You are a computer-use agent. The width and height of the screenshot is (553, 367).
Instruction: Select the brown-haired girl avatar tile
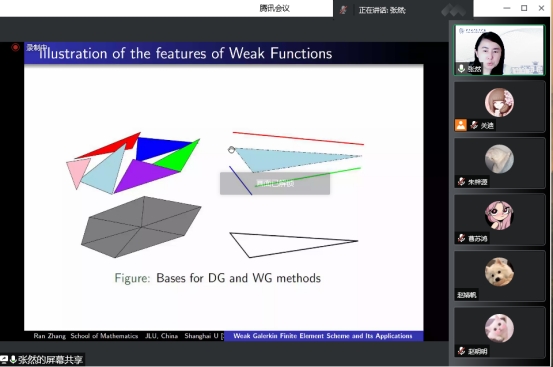tap(499, 106)
